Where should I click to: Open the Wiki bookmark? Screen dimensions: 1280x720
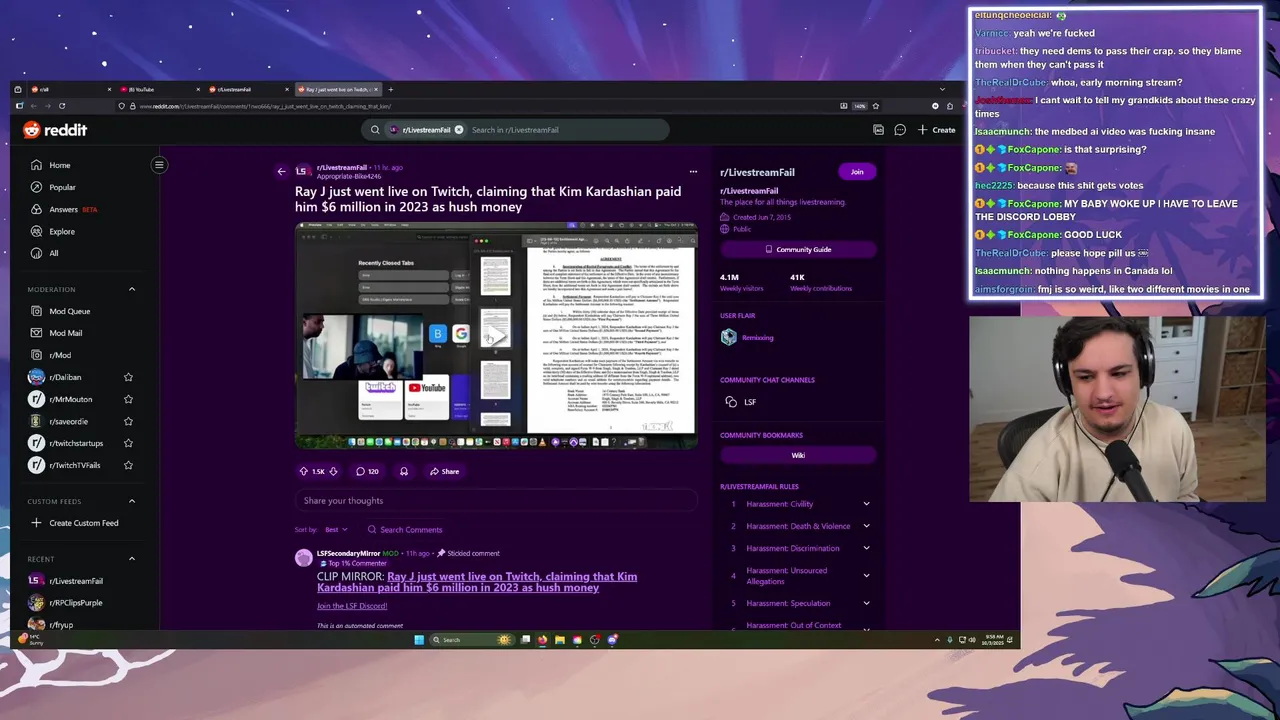pos(798,455)
